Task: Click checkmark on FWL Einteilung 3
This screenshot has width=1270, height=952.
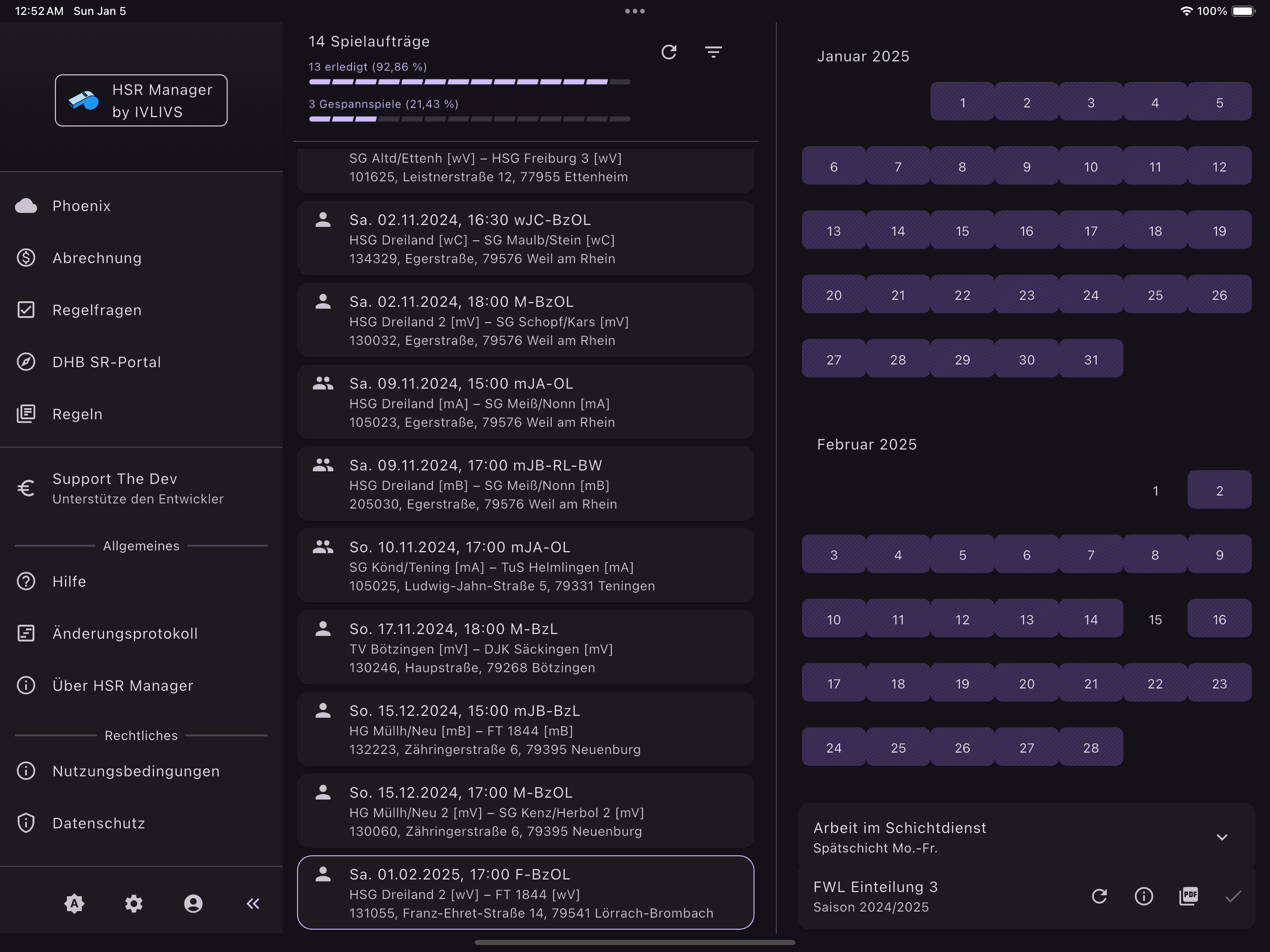Action: [x=1233, y=896]
